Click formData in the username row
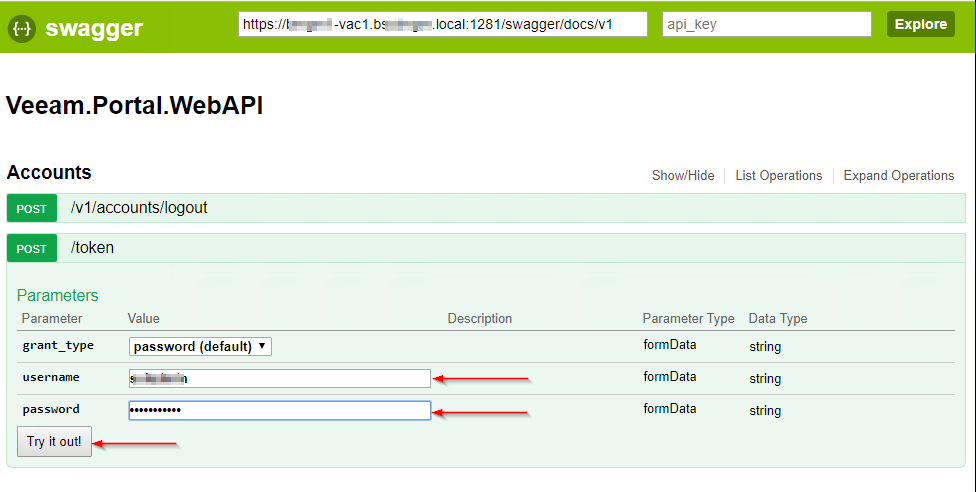 670,376
